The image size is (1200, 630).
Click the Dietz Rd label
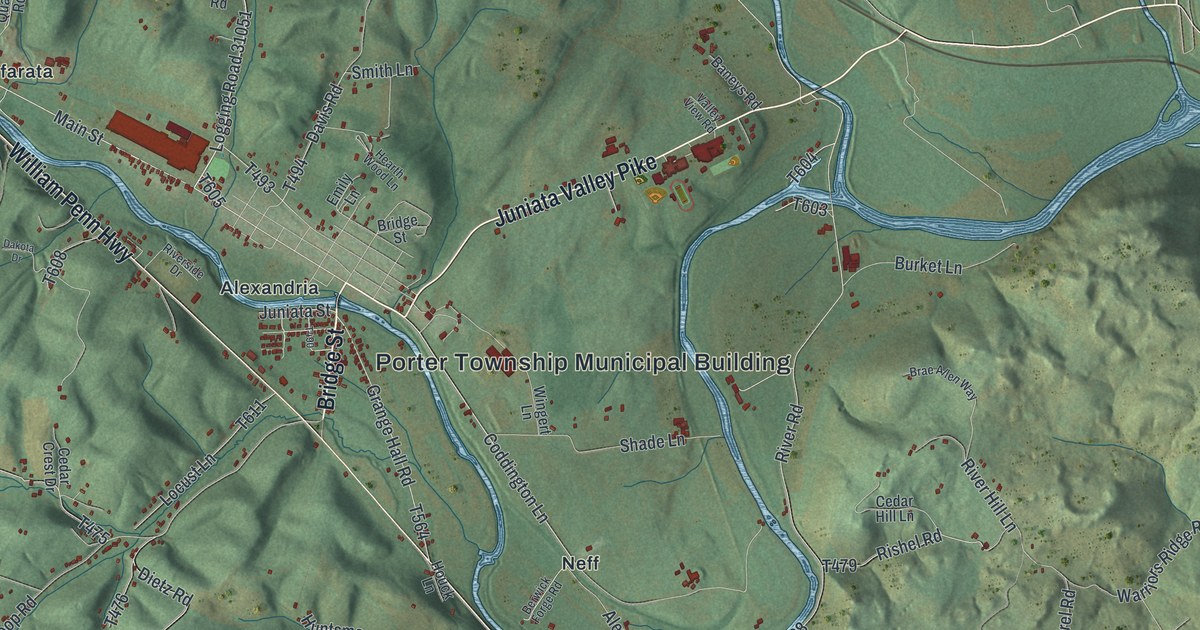[164, 588]
